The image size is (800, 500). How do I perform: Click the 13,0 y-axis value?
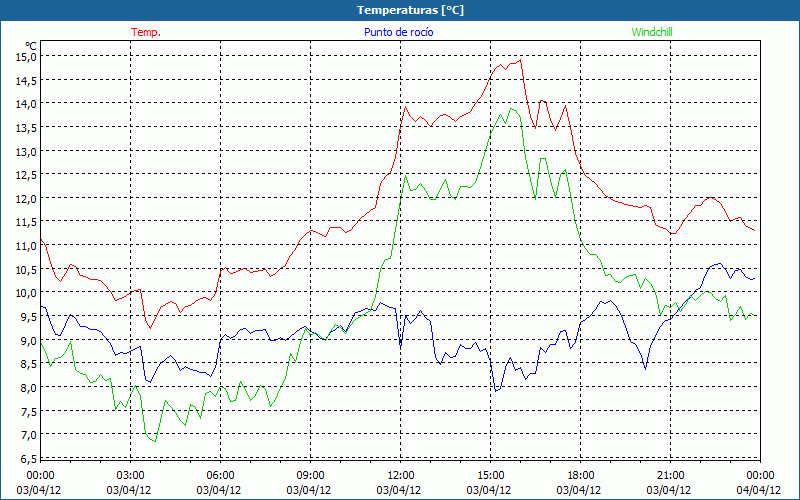coord(28,151)
